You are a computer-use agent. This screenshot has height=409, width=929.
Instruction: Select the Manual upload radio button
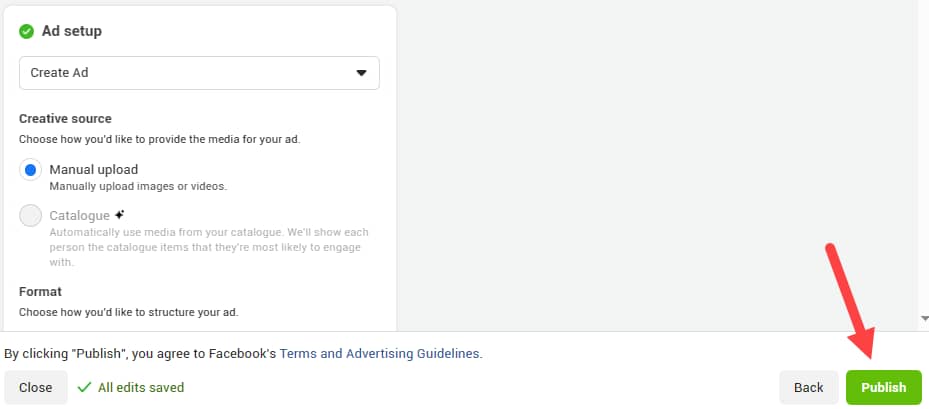pos(30,170)
